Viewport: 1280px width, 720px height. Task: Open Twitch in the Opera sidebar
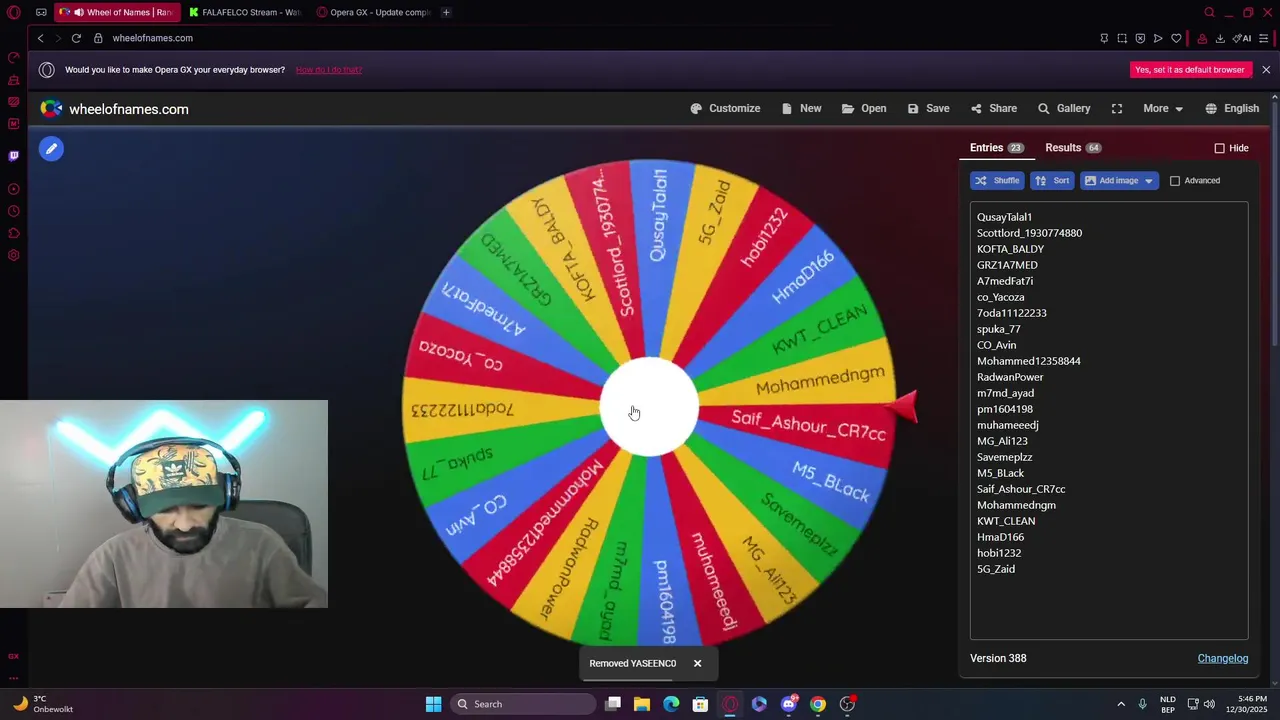tap(14, 156)
